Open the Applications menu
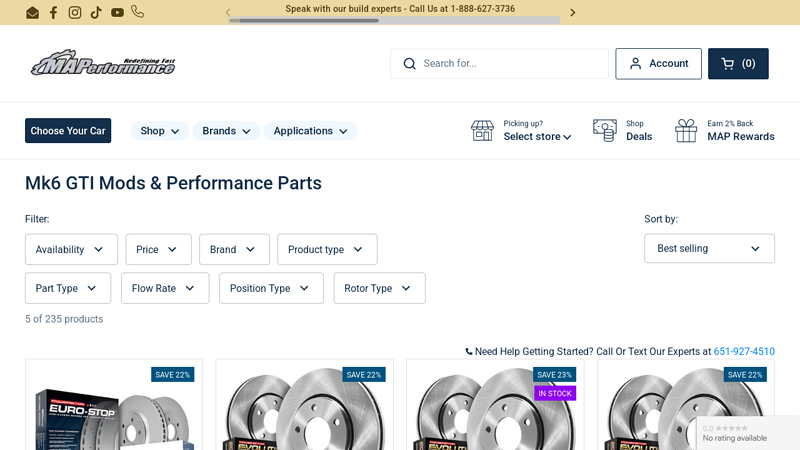Viewport: 800px width, 450px height. pyautogui.click(x=310, y=131)
